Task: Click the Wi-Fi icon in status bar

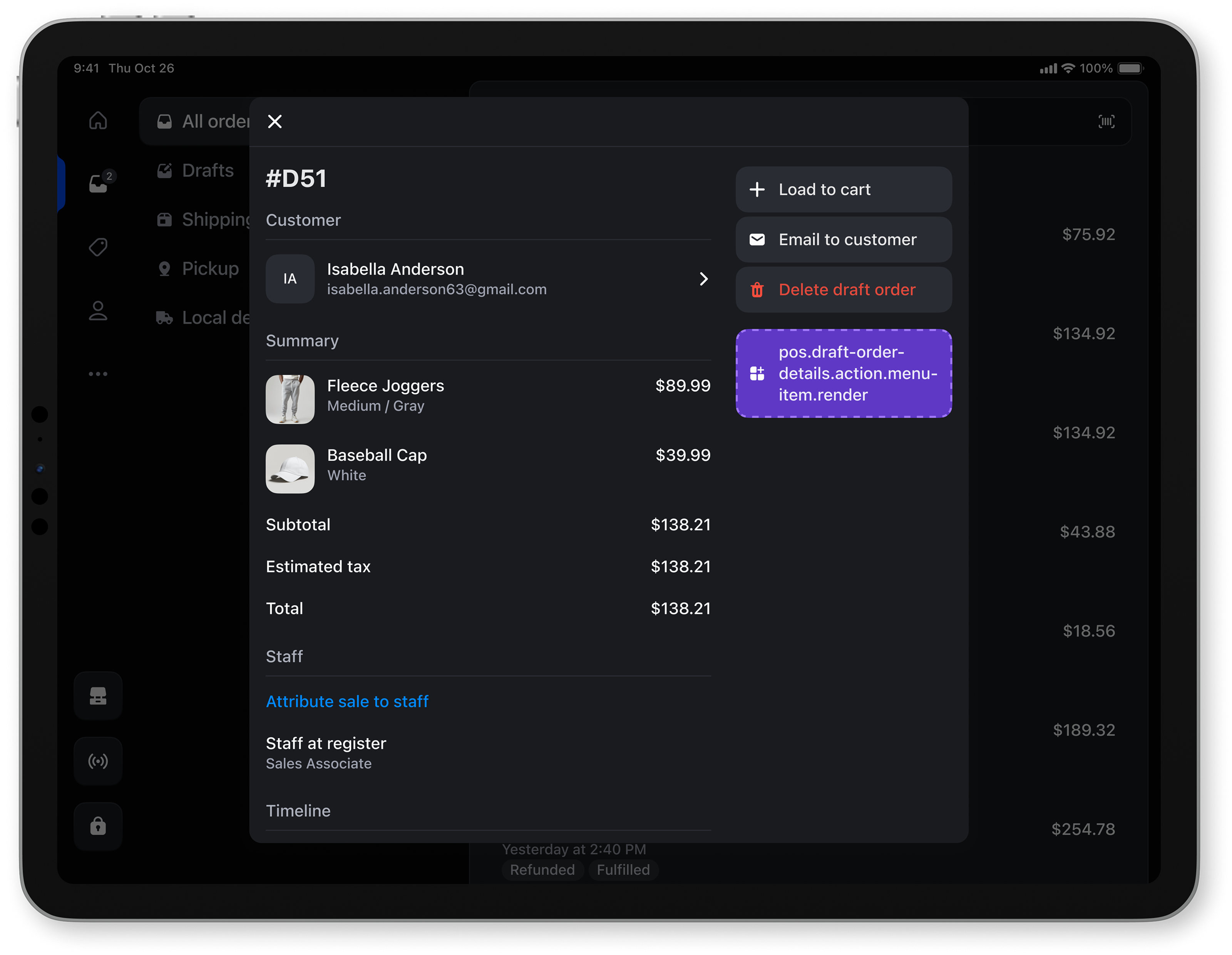Action: point(1068,68)
